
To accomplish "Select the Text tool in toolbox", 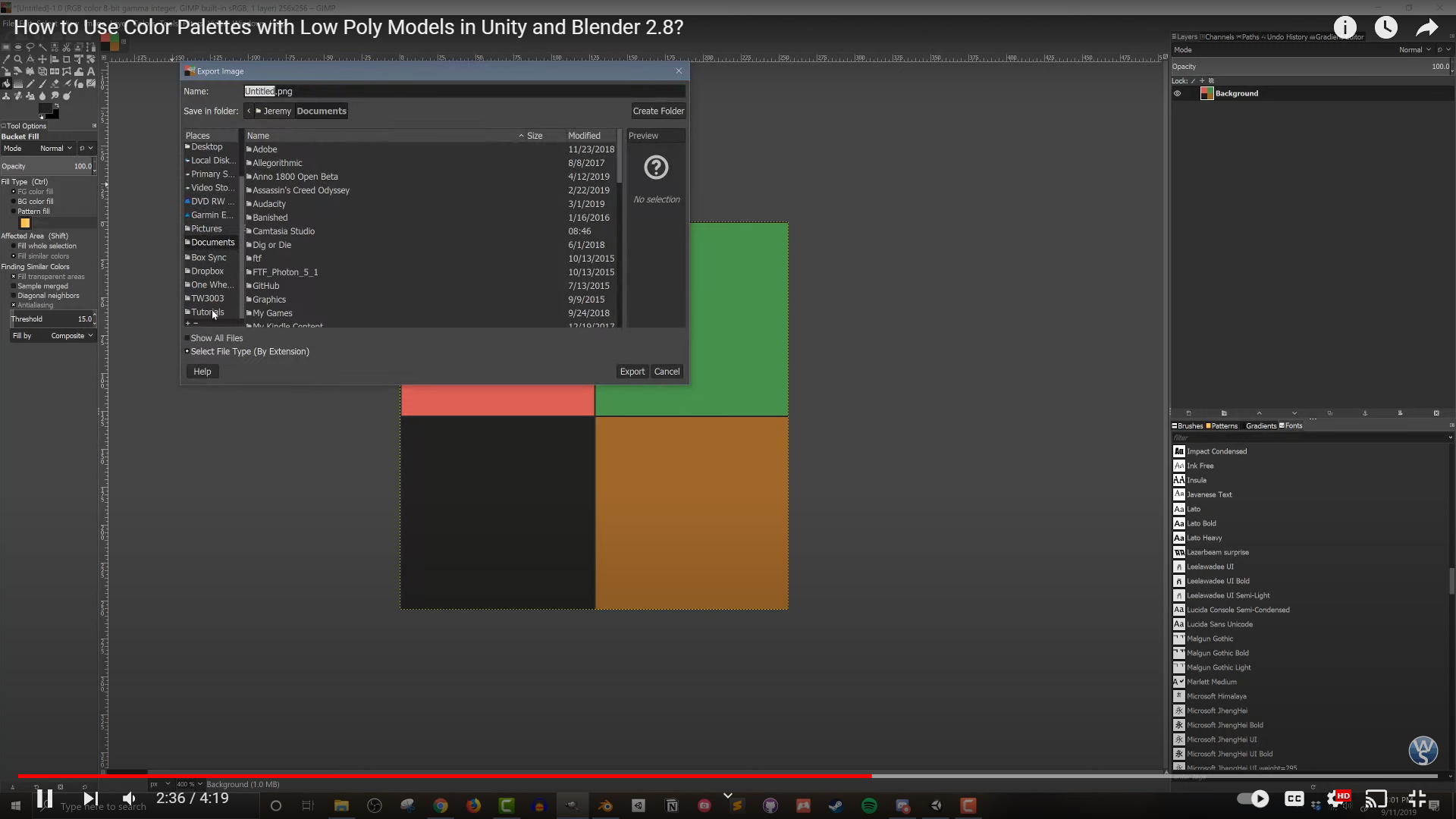I will [x=91, y=71].
